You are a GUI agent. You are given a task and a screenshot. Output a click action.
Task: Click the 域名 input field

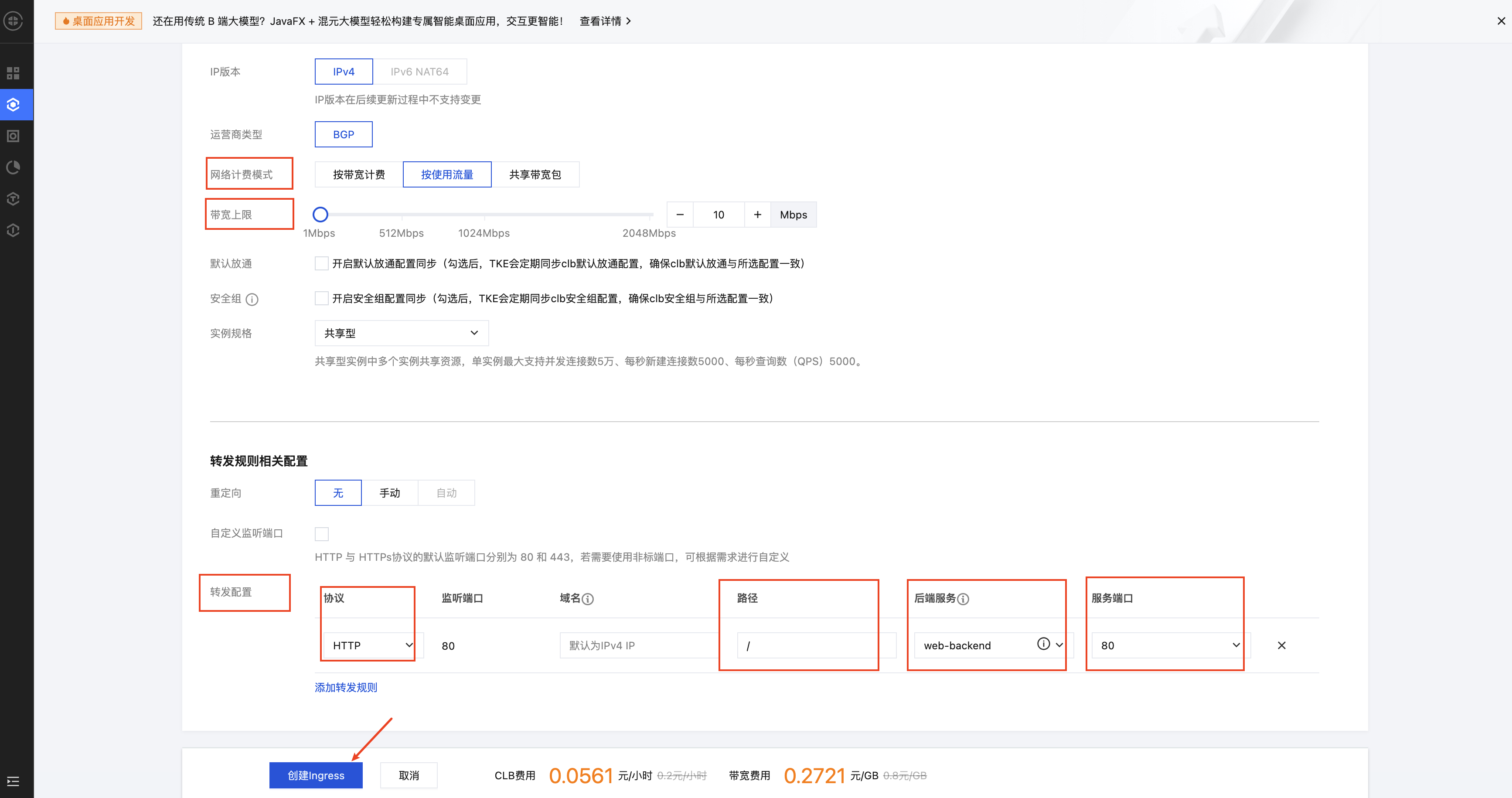tap(639, 645)
